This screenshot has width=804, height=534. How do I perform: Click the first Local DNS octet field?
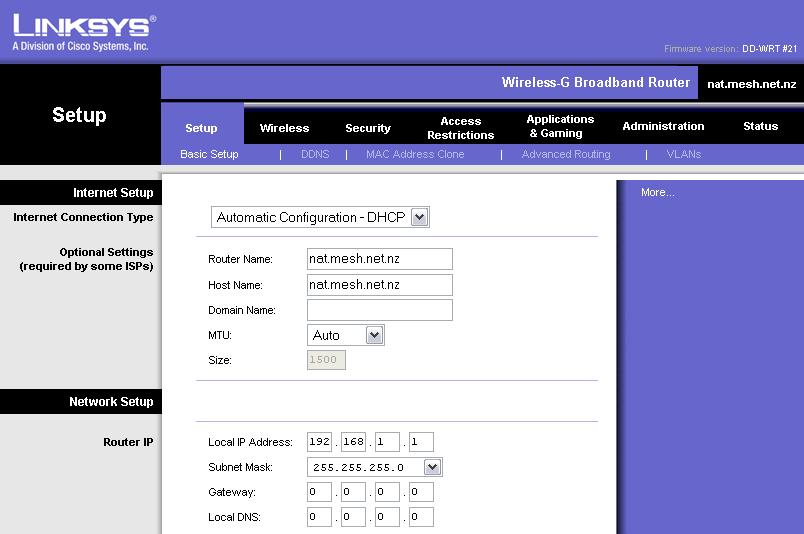coord(319,517)
